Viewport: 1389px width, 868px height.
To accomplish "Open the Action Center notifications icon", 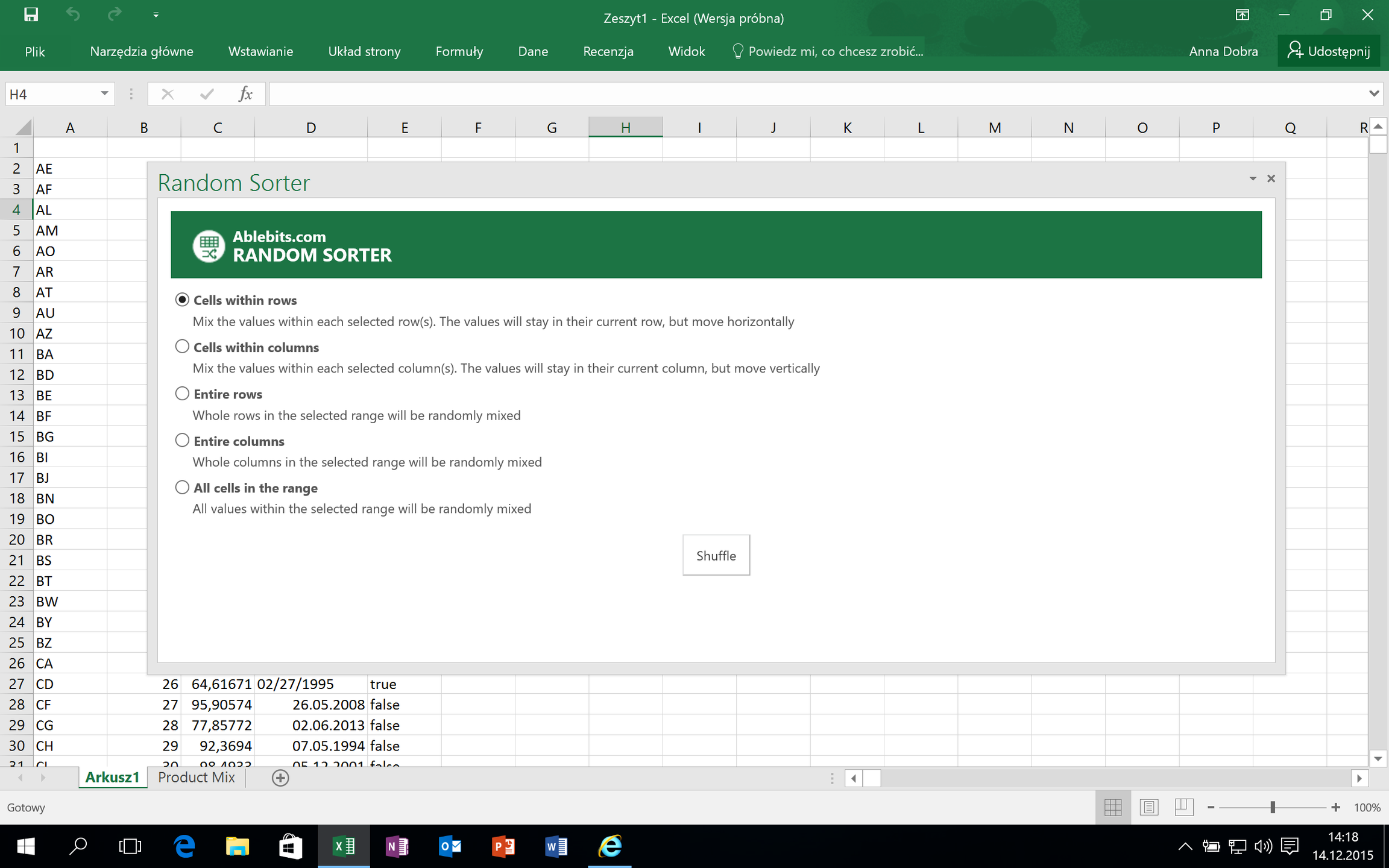I will 1290,847.
